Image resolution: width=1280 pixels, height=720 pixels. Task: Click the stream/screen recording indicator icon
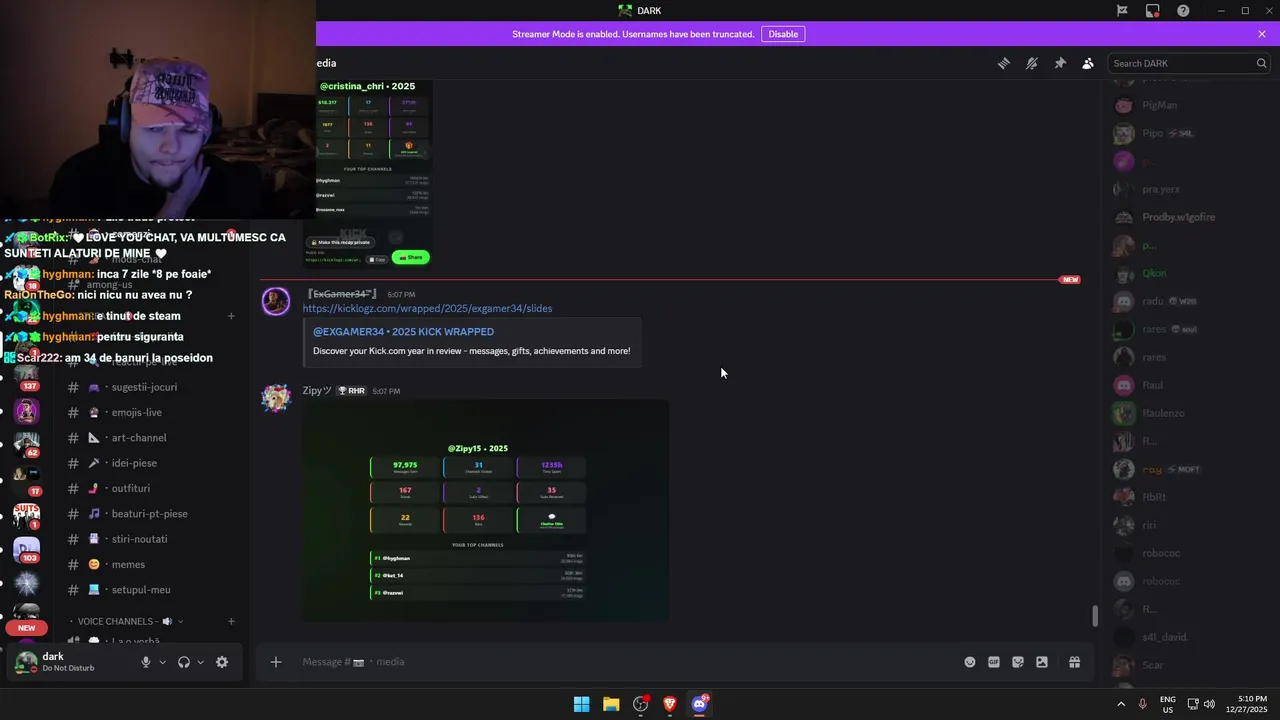(x=1153, y=11)
